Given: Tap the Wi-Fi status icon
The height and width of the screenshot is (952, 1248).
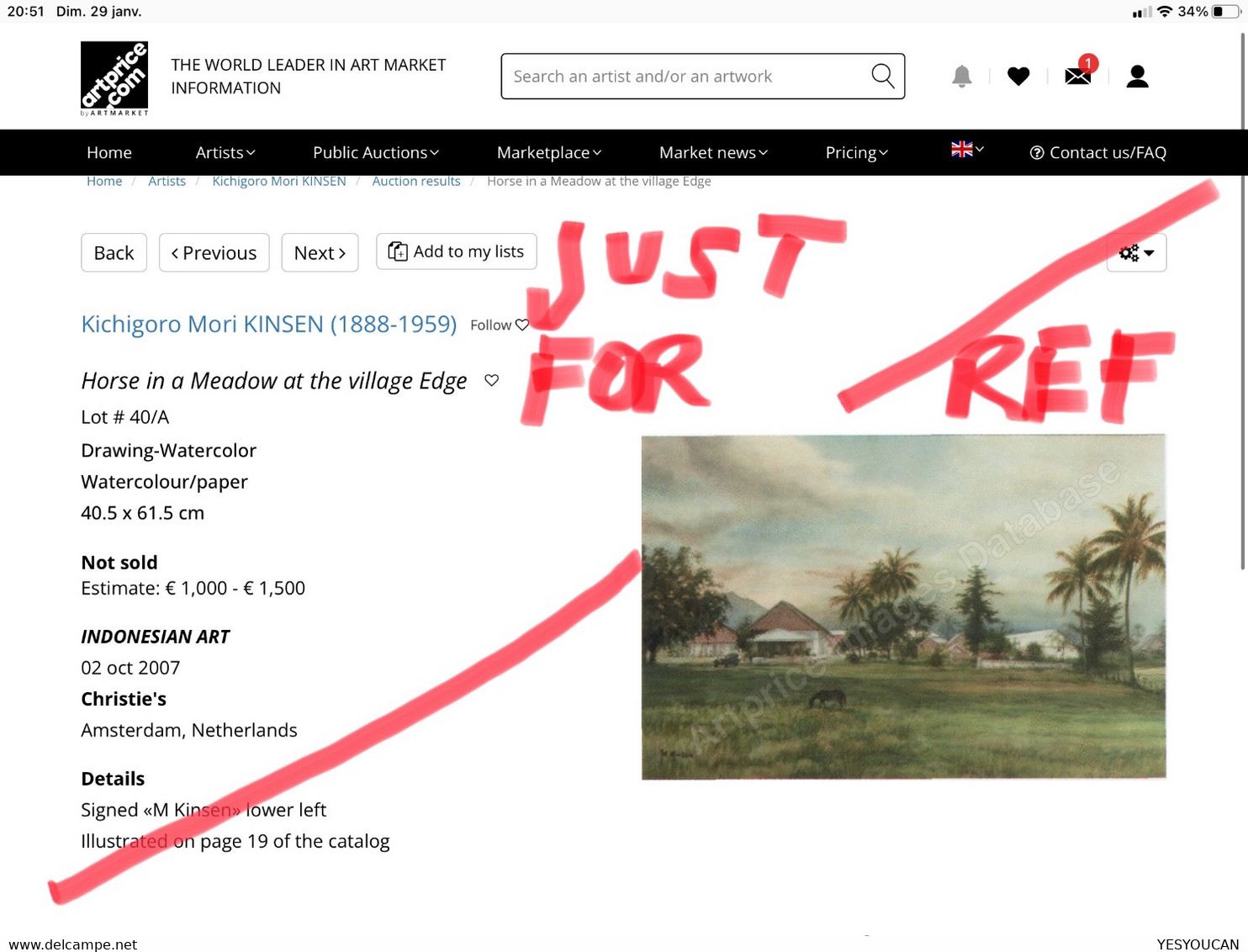Looking at the screenshot, I should coord(1165,12).
